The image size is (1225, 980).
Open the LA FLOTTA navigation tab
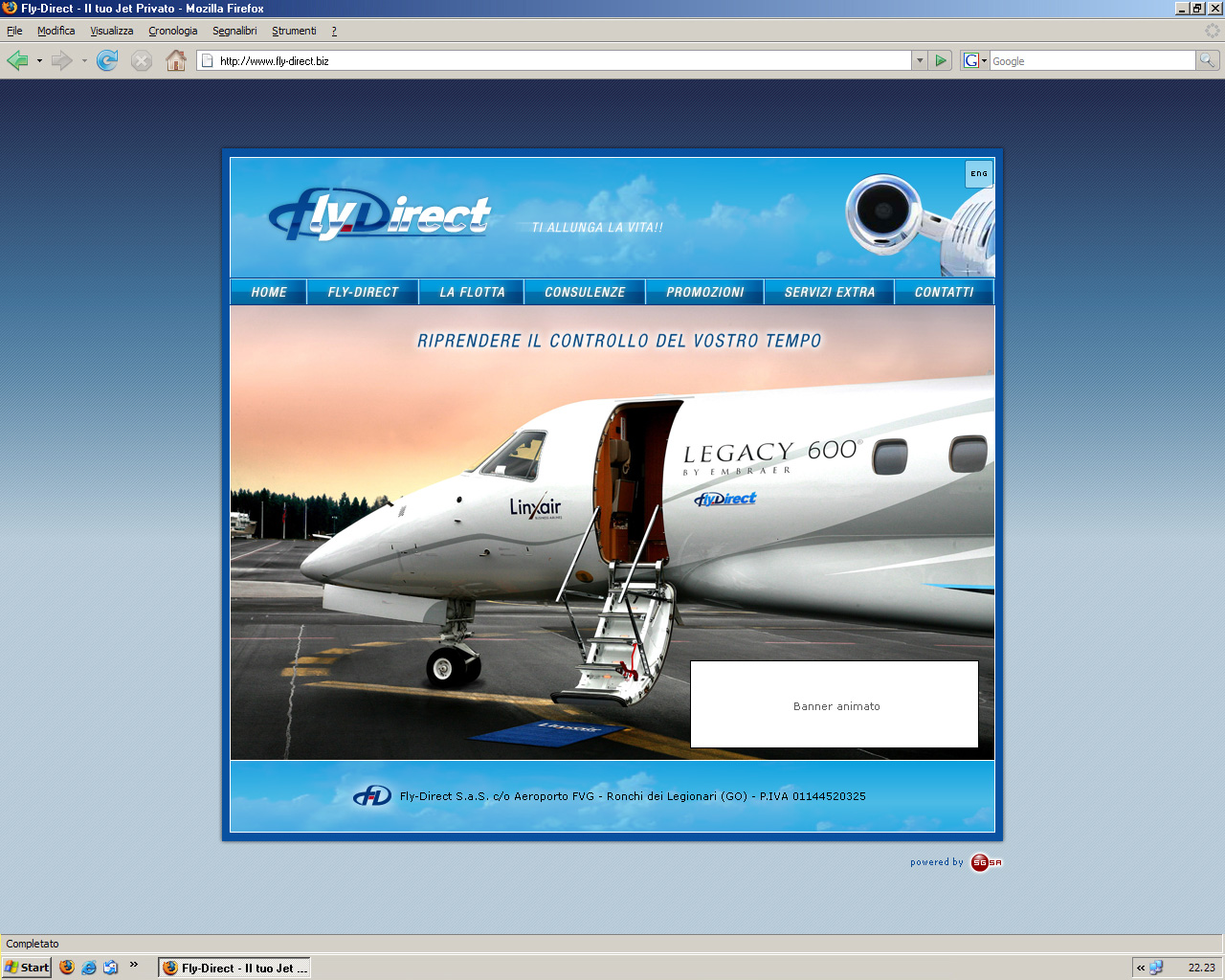(472, 292)
